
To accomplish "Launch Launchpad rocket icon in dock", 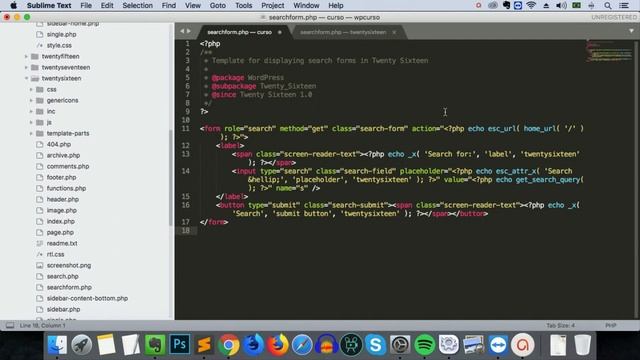I will 82,345.
